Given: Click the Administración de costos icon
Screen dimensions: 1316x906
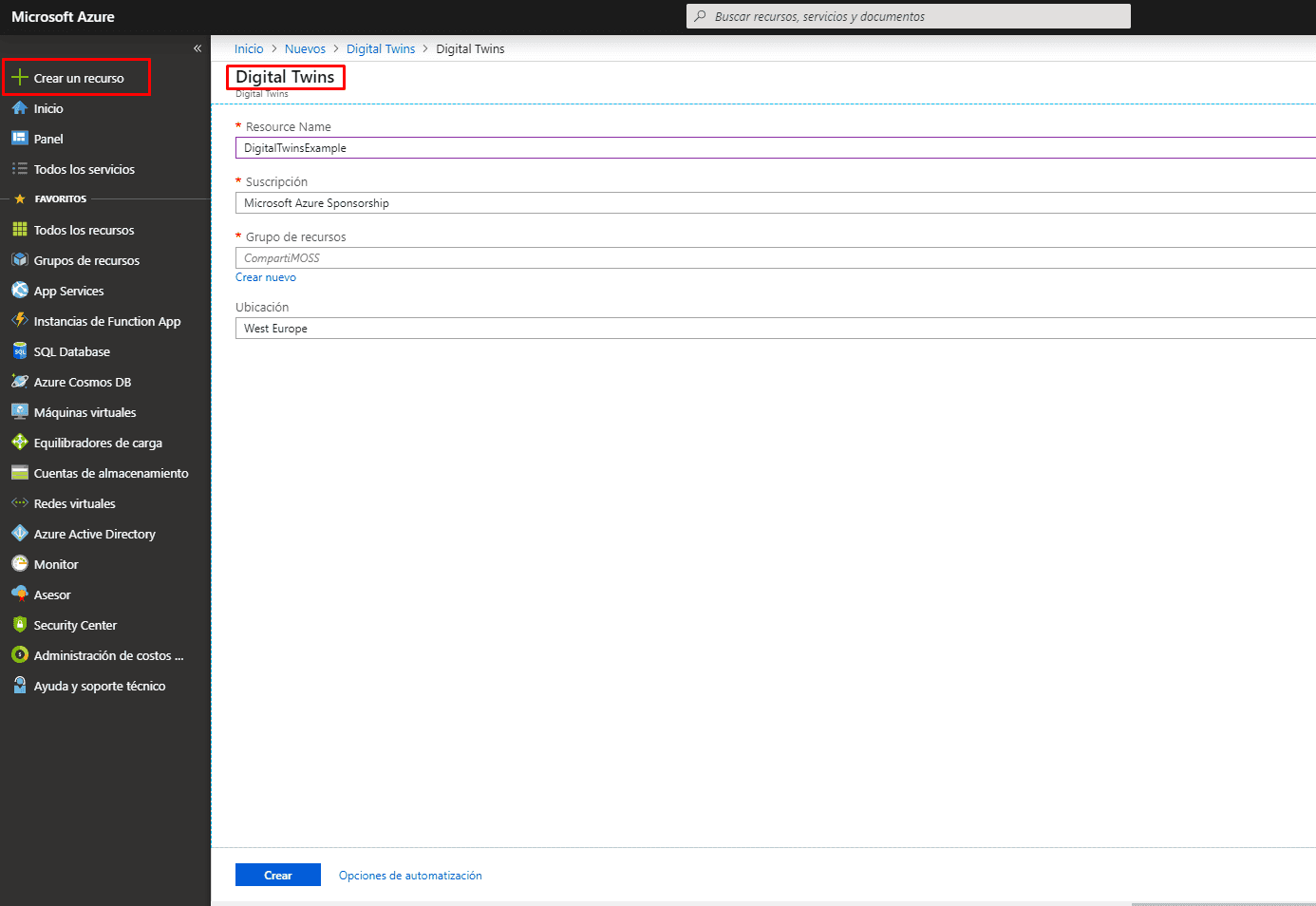Looking at the screenshot, I should (19, 655).
